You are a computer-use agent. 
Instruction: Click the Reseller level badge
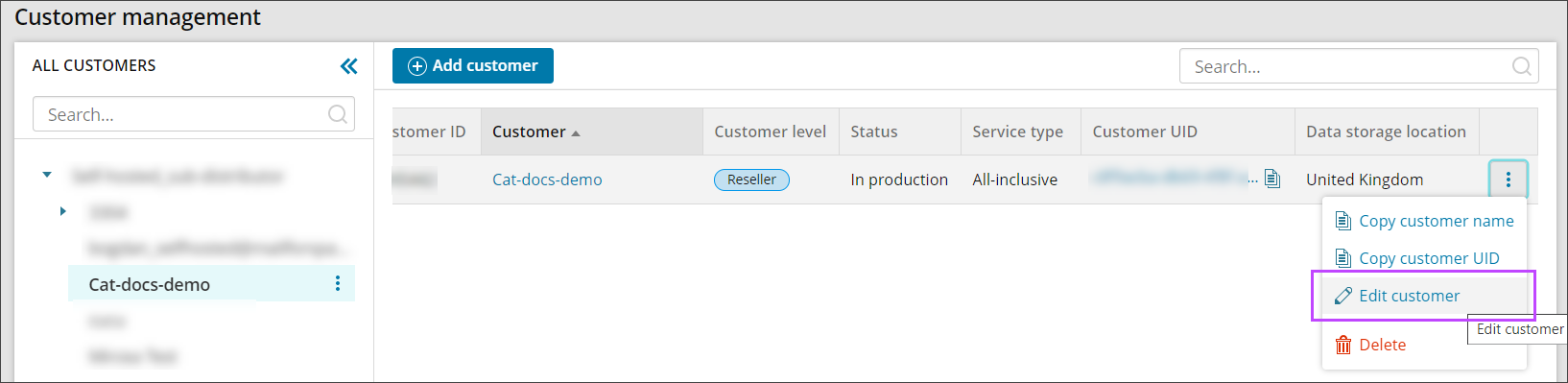pyautogui.click(x=751, y=180)
